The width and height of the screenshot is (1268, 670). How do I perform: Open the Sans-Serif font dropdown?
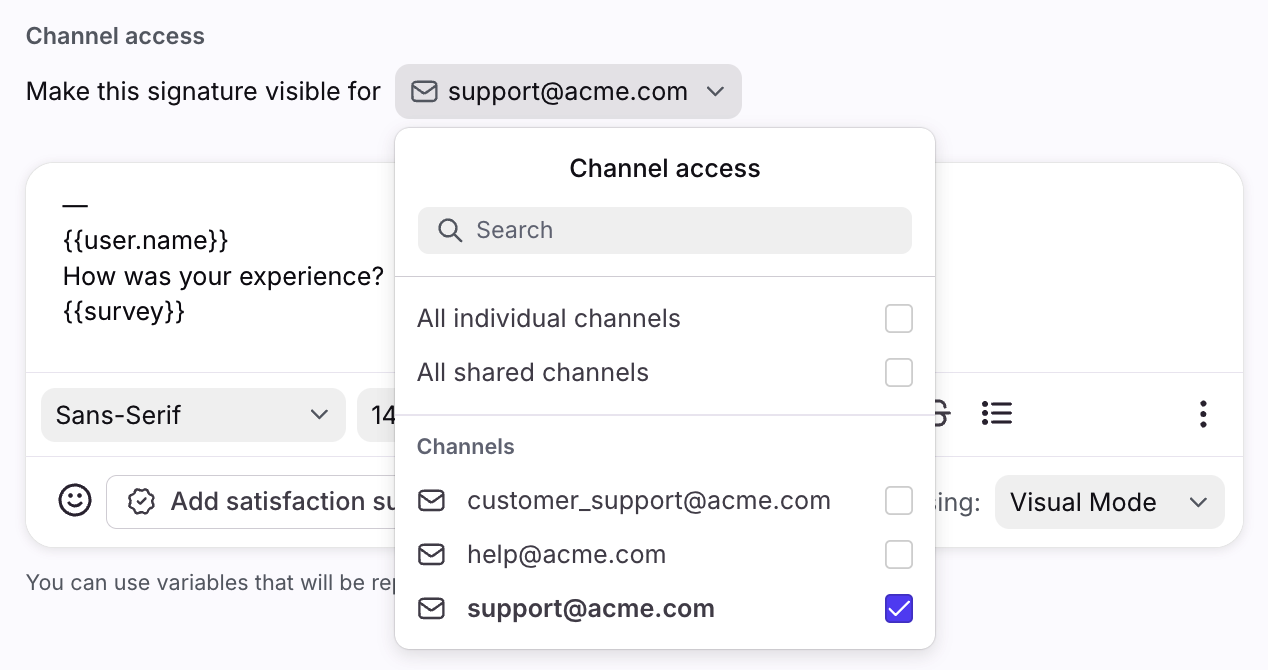[193, 415]
